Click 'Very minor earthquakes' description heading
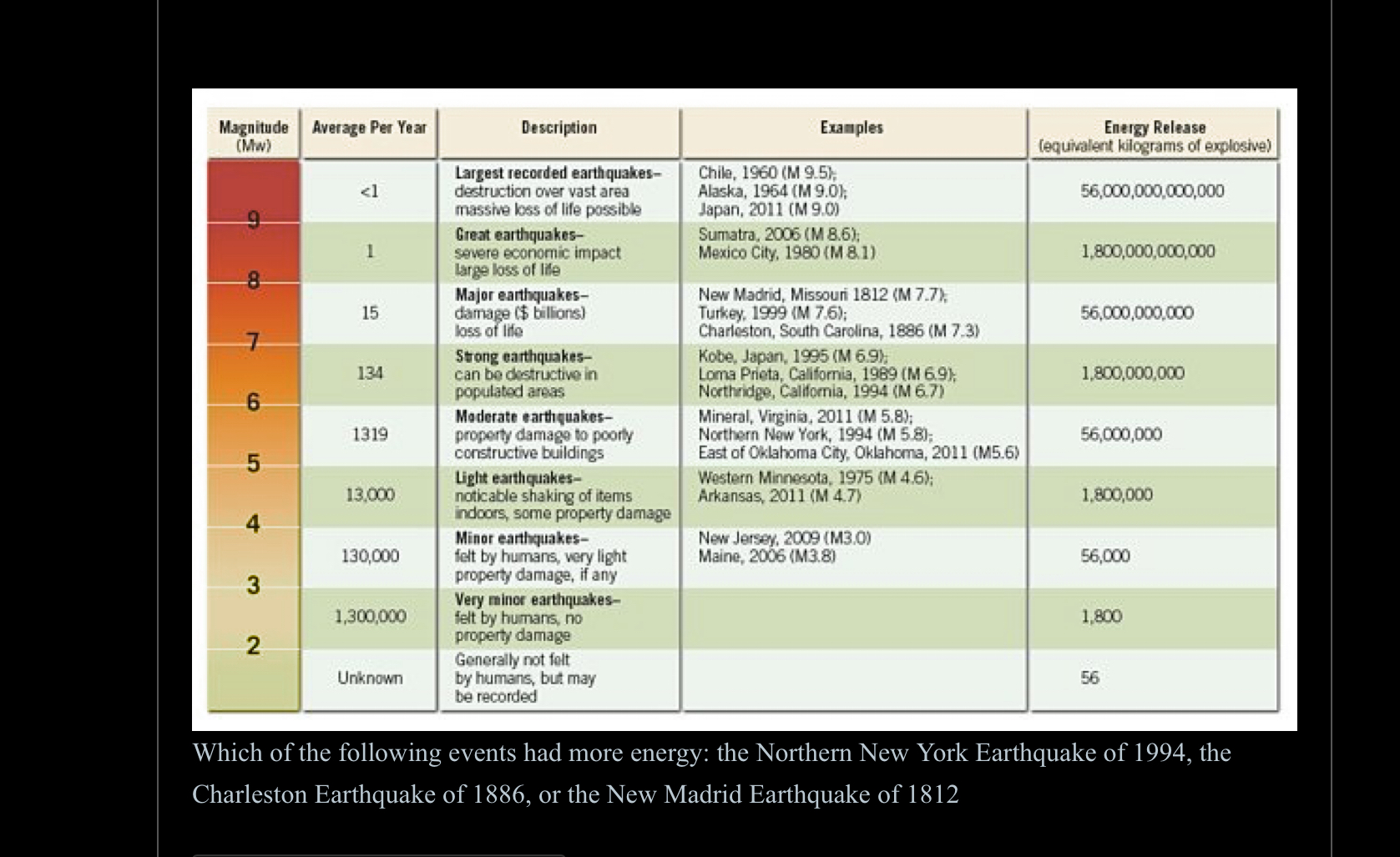 pyautogui.click(x=538, y=600)
